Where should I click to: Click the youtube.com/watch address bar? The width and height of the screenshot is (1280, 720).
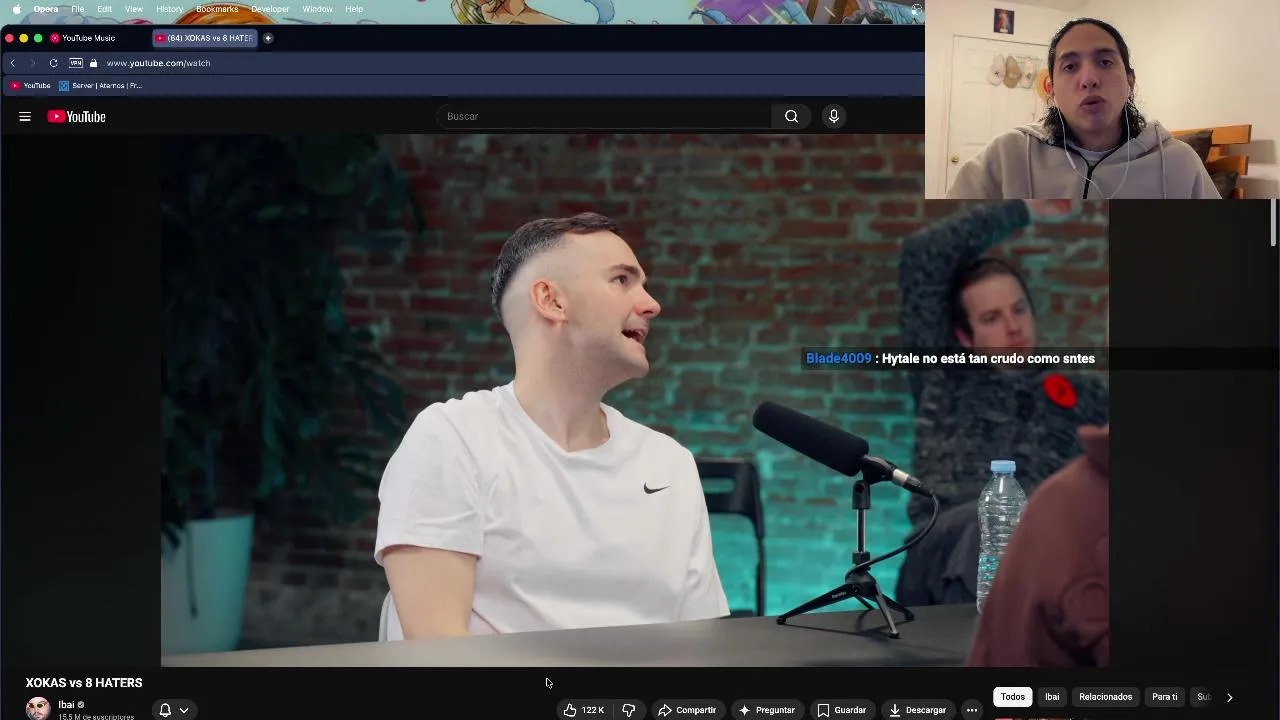click(x=158, y=63)
